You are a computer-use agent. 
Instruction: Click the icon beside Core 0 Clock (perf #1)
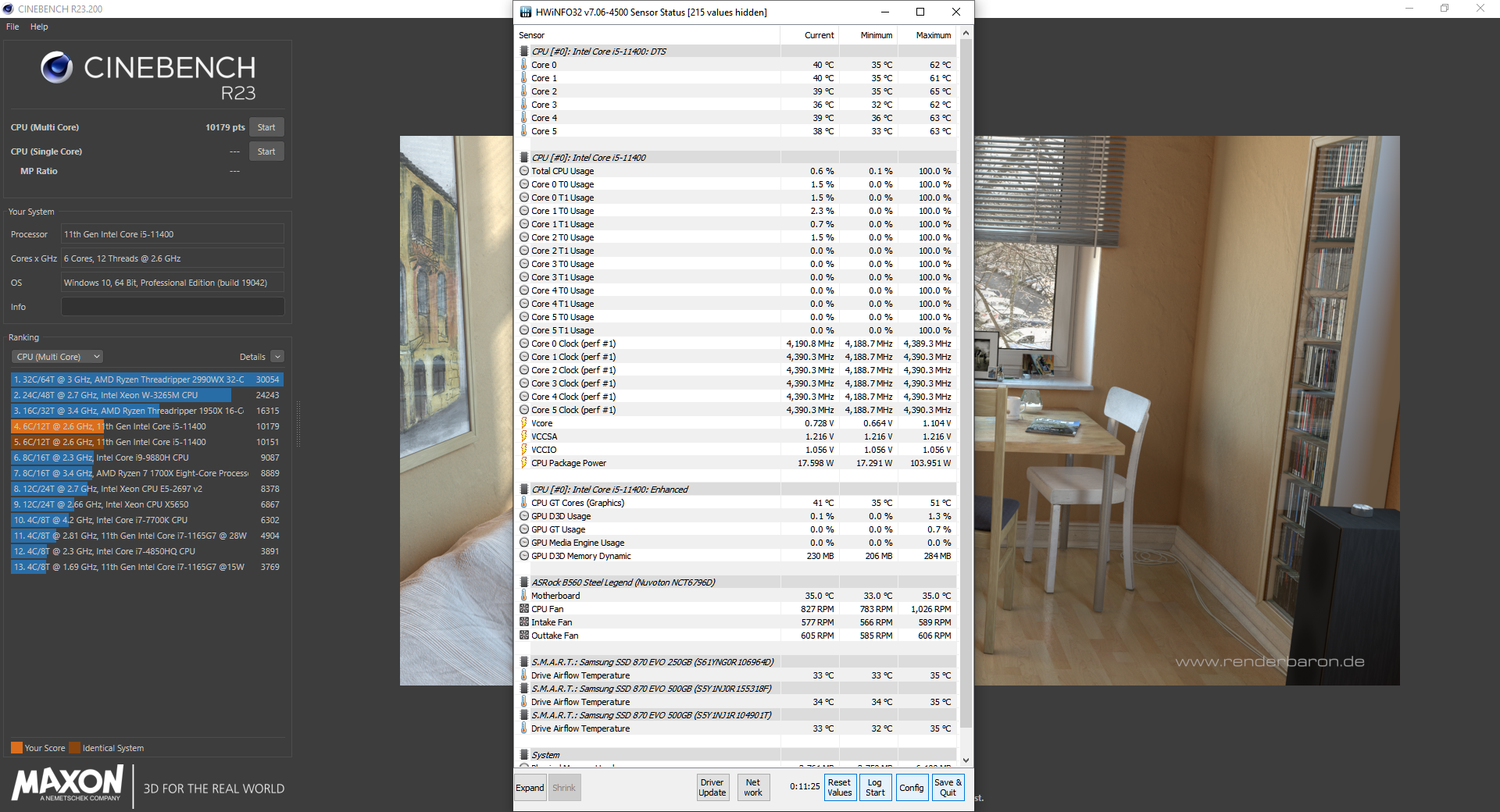coord(524,344)
